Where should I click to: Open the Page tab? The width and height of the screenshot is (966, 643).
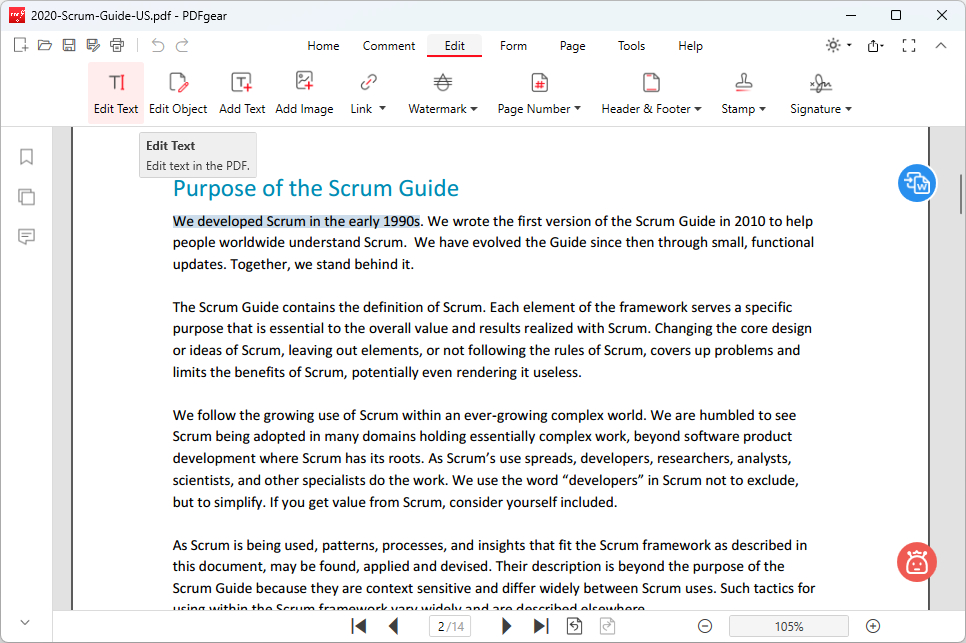573,46
